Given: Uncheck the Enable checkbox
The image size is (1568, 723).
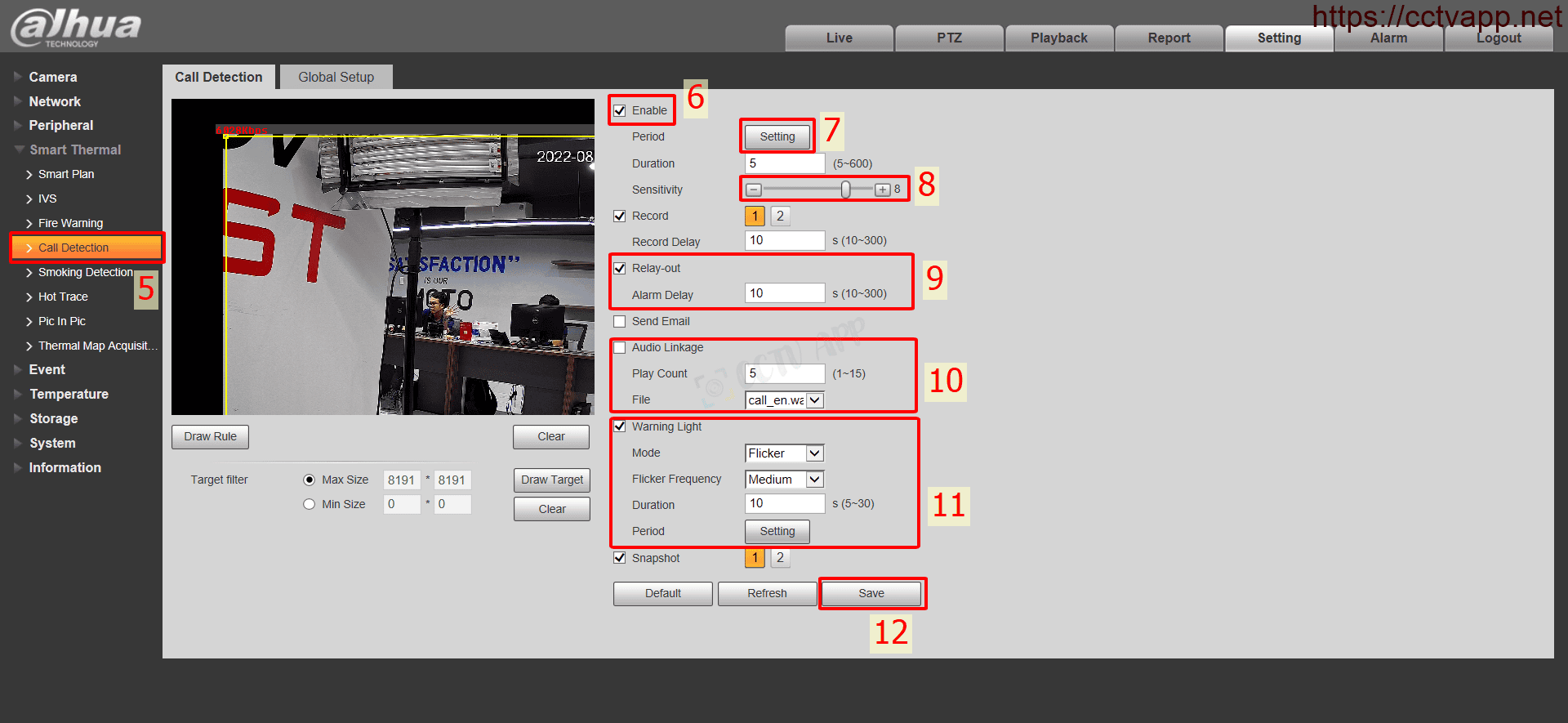Looking at the screenshot, I should pyautogui.click(x=620, y=110).
